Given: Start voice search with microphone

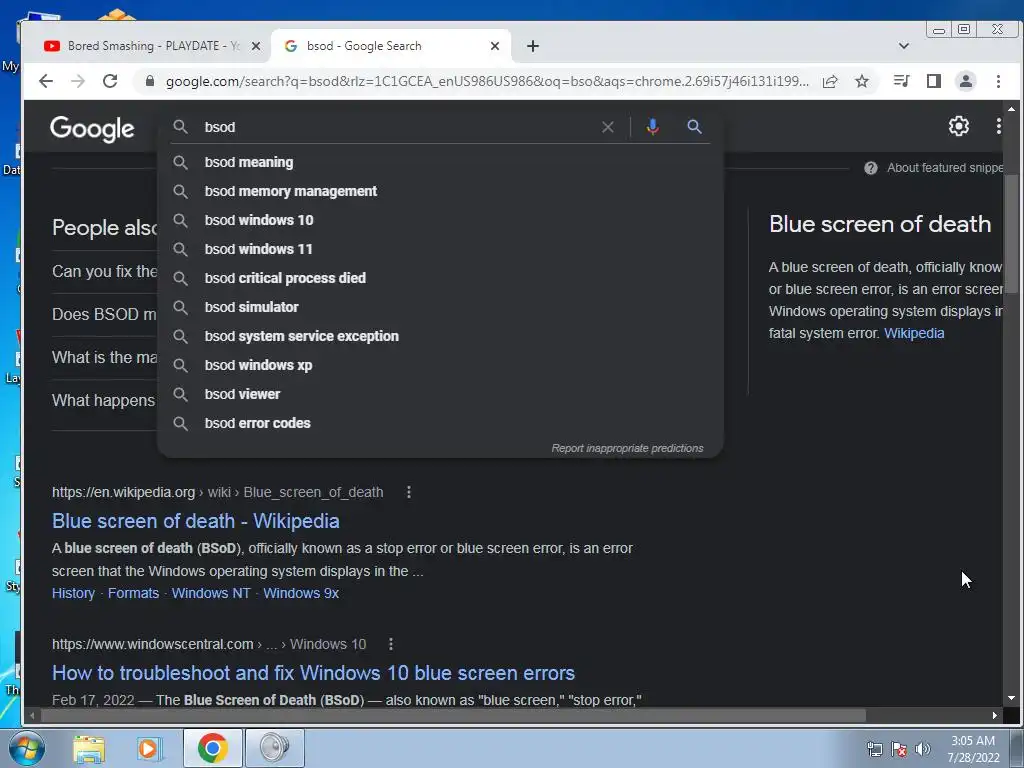Looking at the screenshot, I should point(652,127).
